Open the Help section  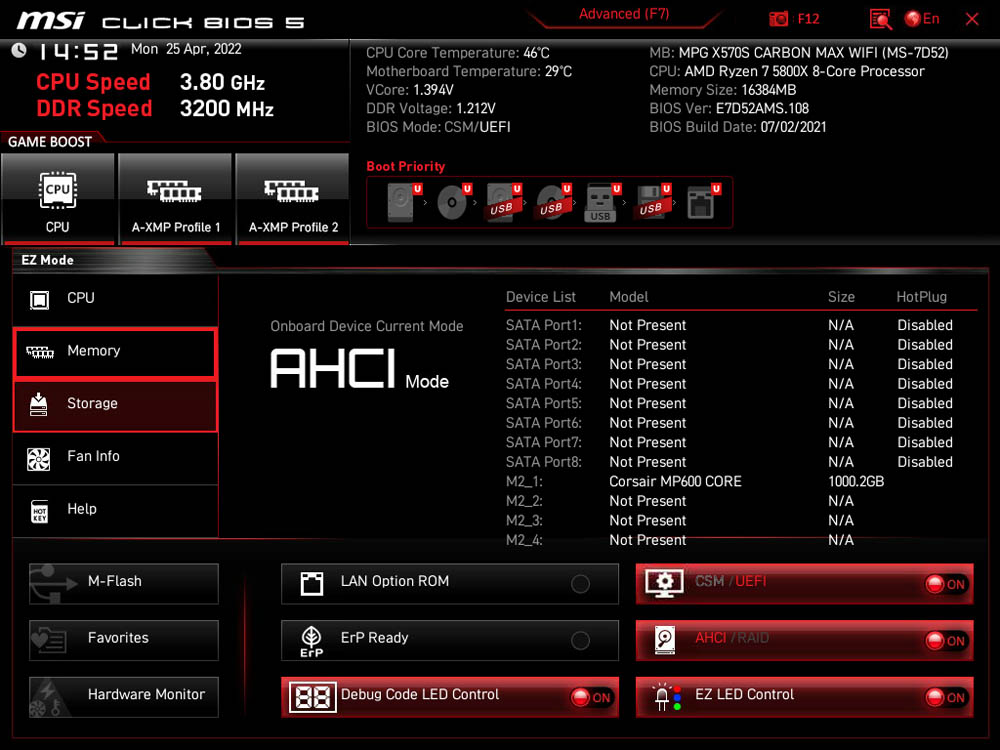[x=115, y=510]
